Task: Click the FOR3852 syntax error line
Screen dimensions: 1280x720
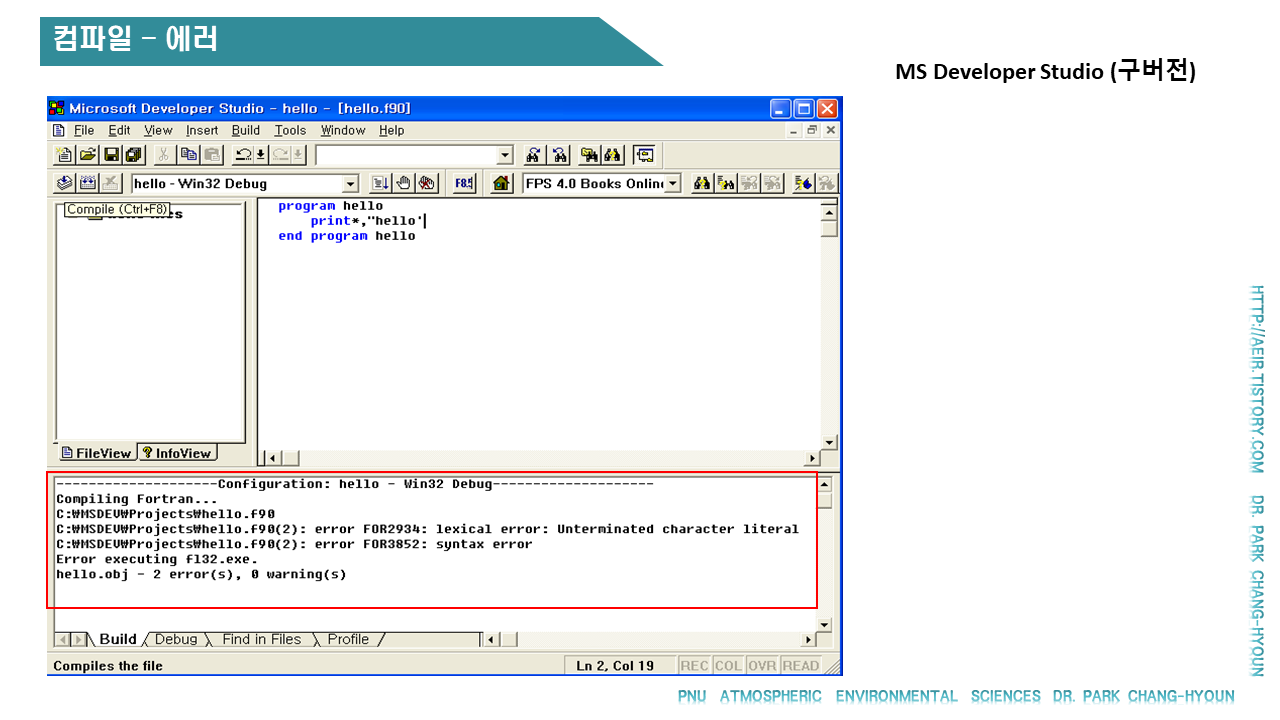Action: coord(294,544)
